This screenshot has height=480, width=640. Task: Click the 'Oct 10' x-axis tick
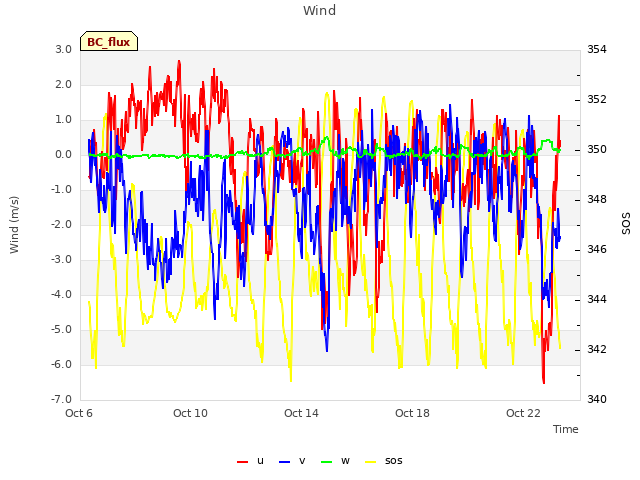click(x=190, y=413)
